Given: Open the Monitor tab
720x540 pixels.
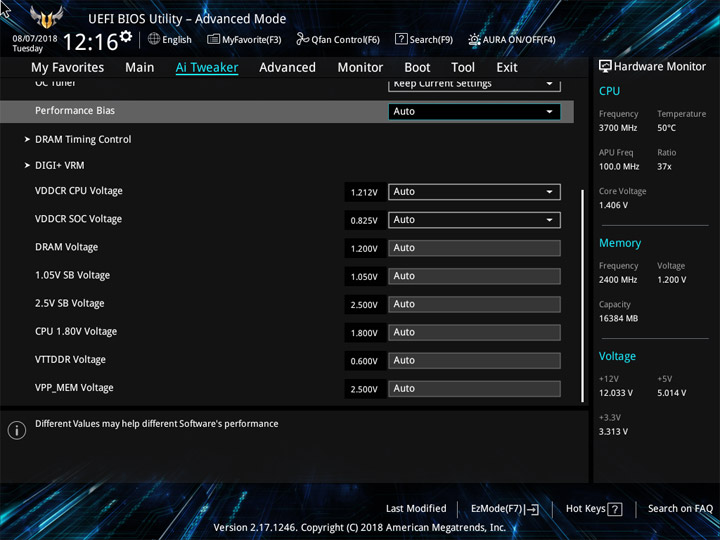Looking at the screenshot, I should (360, 68).
